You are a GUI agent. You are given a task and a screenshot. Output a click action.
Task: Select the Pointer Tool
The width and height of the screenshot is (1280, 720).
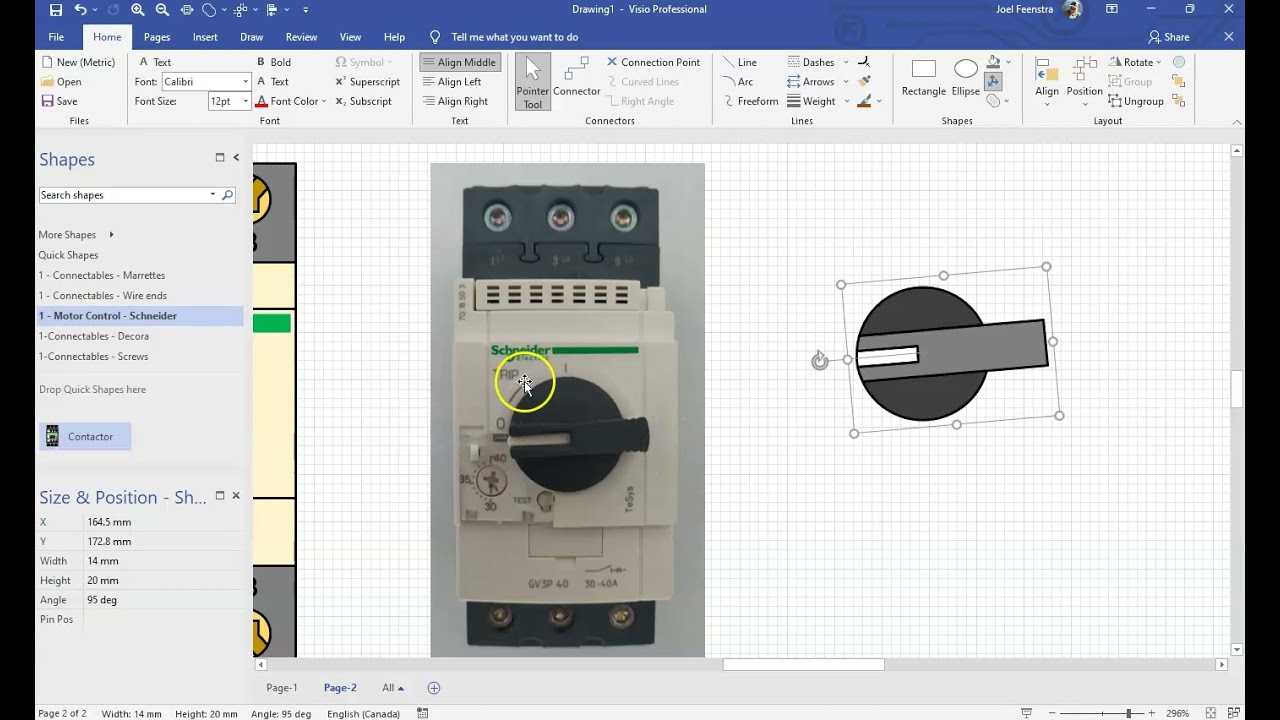click(x=532, y=82)
